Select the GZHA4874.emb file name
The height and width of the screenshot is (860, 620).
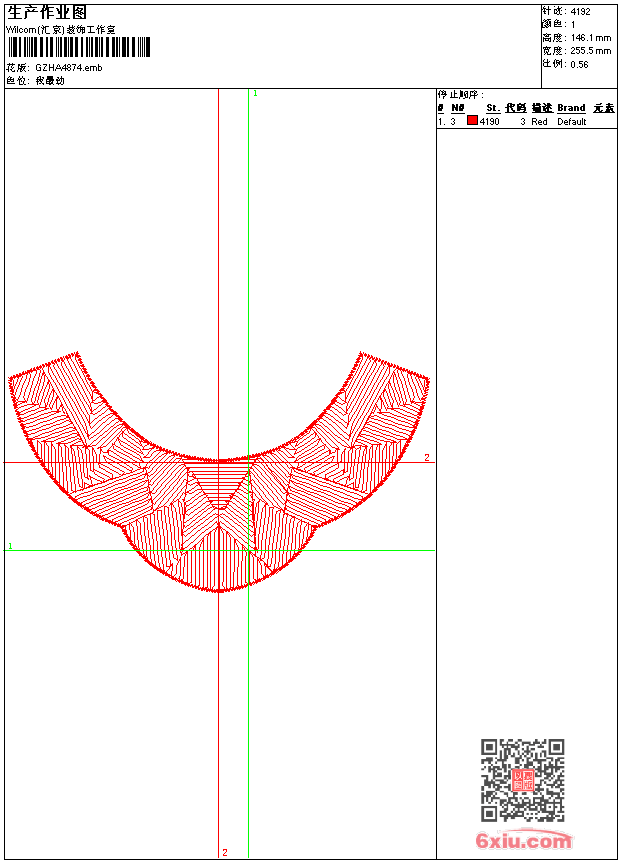coord(68,67)
